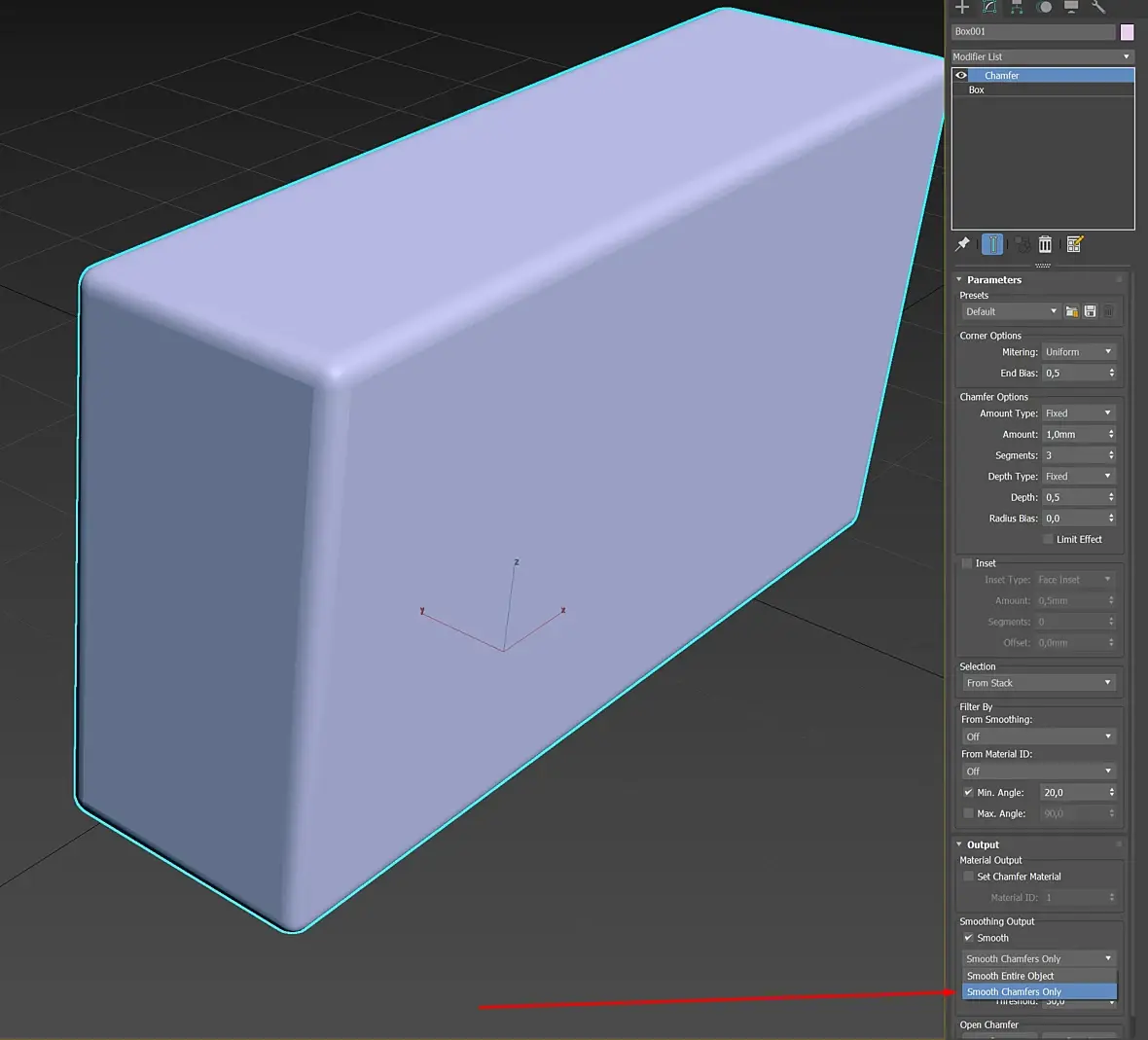Remove modifier with the trash icon
The width and height of the screenshot is (1148, 1040).
tap(1045, 244)
